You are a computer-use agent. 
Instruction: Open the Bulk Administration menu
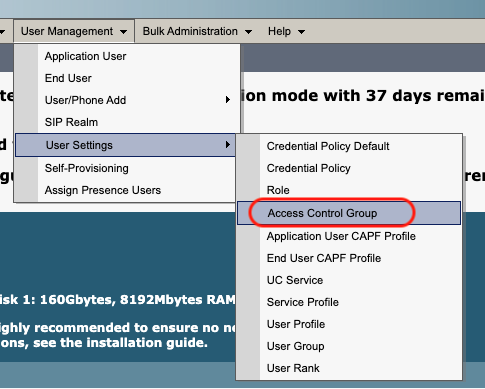click(x=197, y=31)
